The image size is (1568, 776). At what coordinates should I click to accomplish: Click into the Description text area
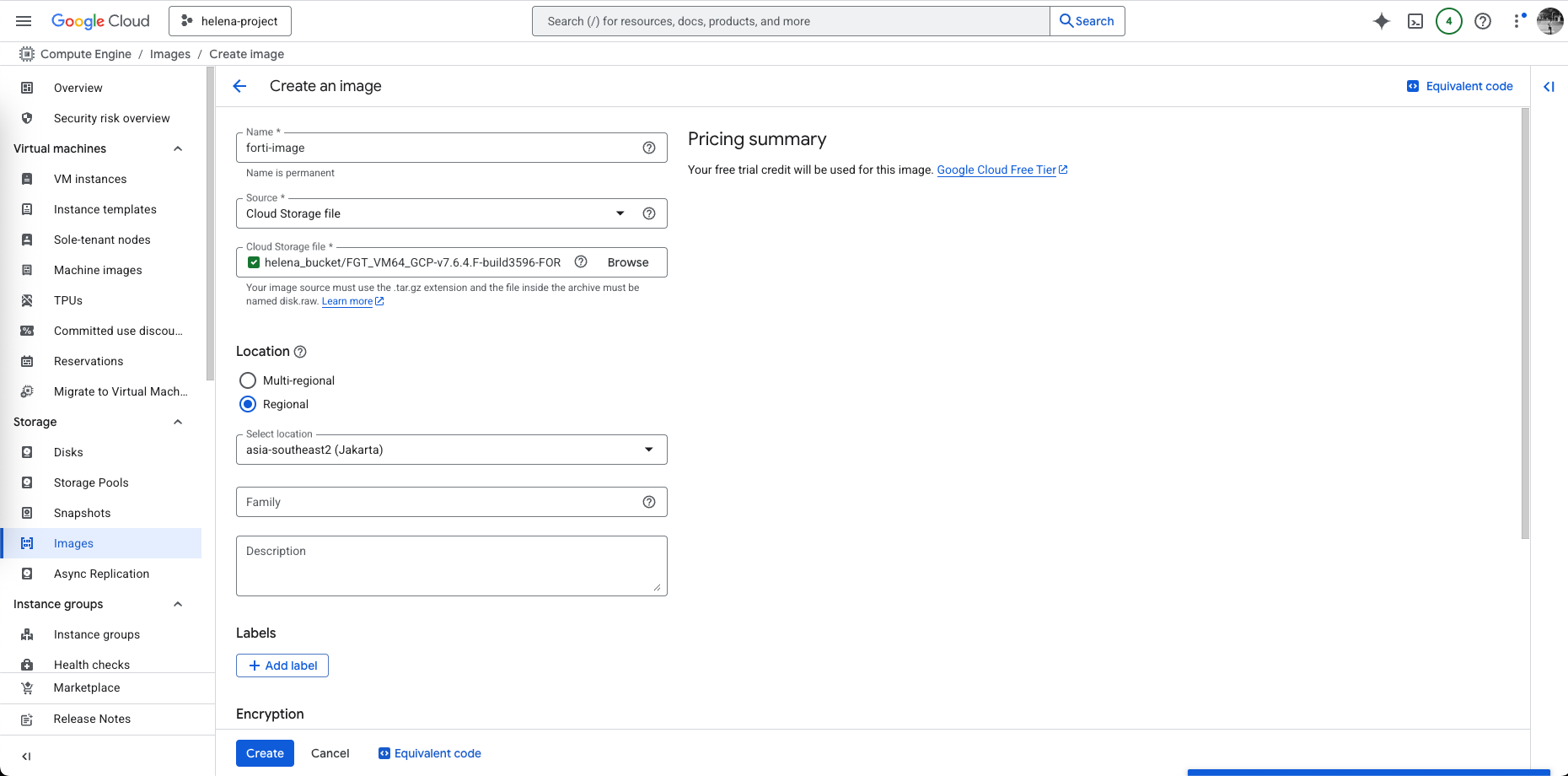click(x=451, y=566)
